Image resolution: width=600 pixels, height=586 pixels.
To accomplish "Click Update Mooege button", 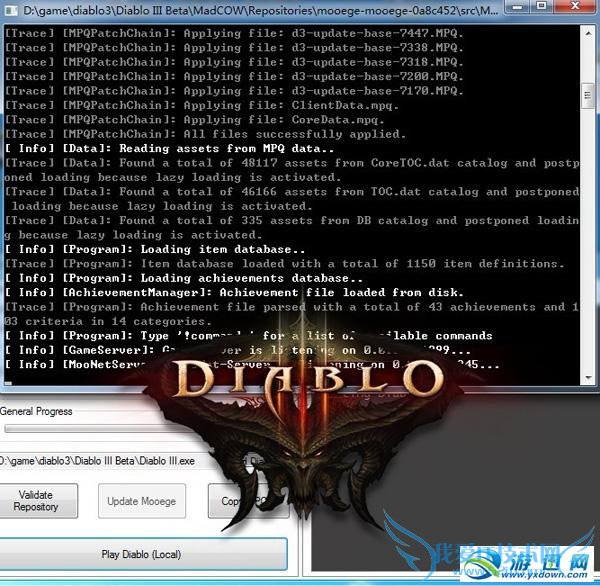I will pyautogui.click(x=142, y=501).
